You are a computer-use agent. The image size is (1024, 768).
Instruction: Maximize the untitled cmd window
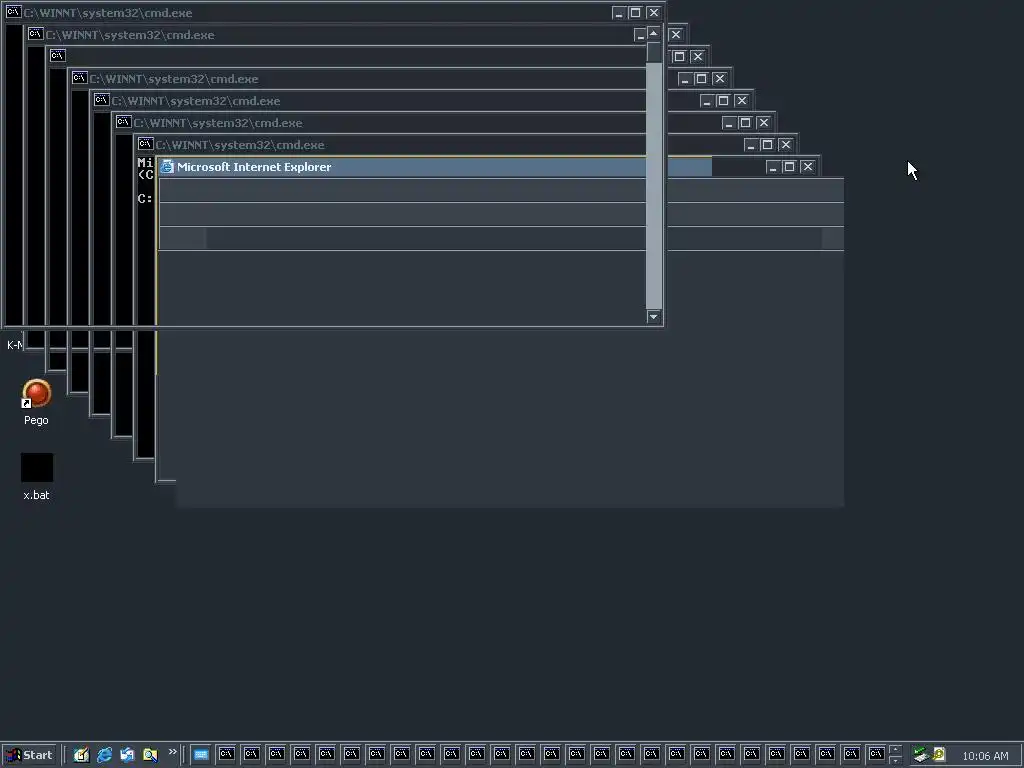[679, 57]
